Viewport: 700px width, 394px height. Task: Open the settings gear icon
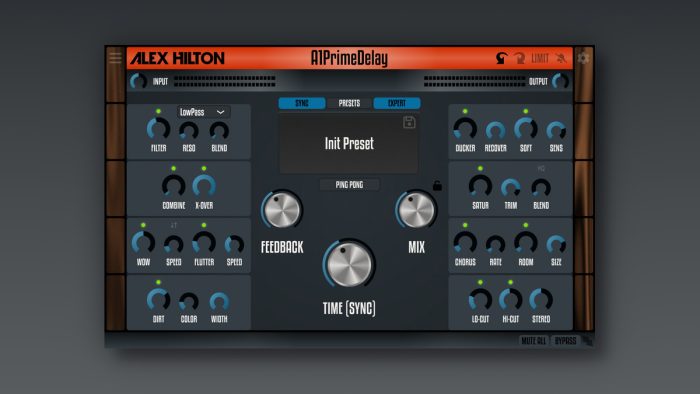(x=583, y=58)
